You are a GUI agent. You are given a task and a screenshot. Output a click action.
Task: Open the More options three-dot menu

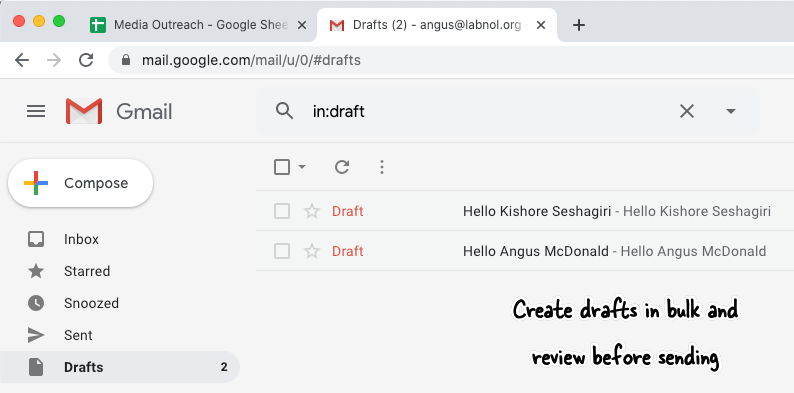tap(382, 167)
